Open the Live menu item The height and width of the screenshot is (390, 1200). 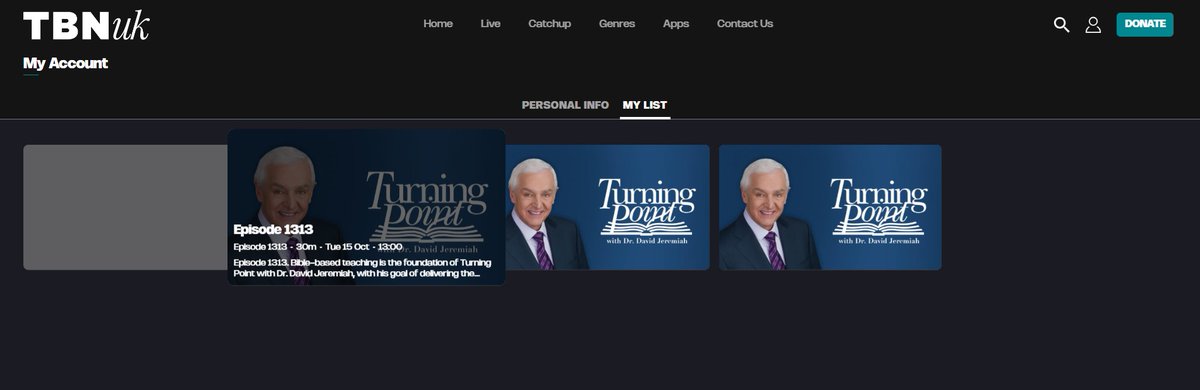pos(491,24)
